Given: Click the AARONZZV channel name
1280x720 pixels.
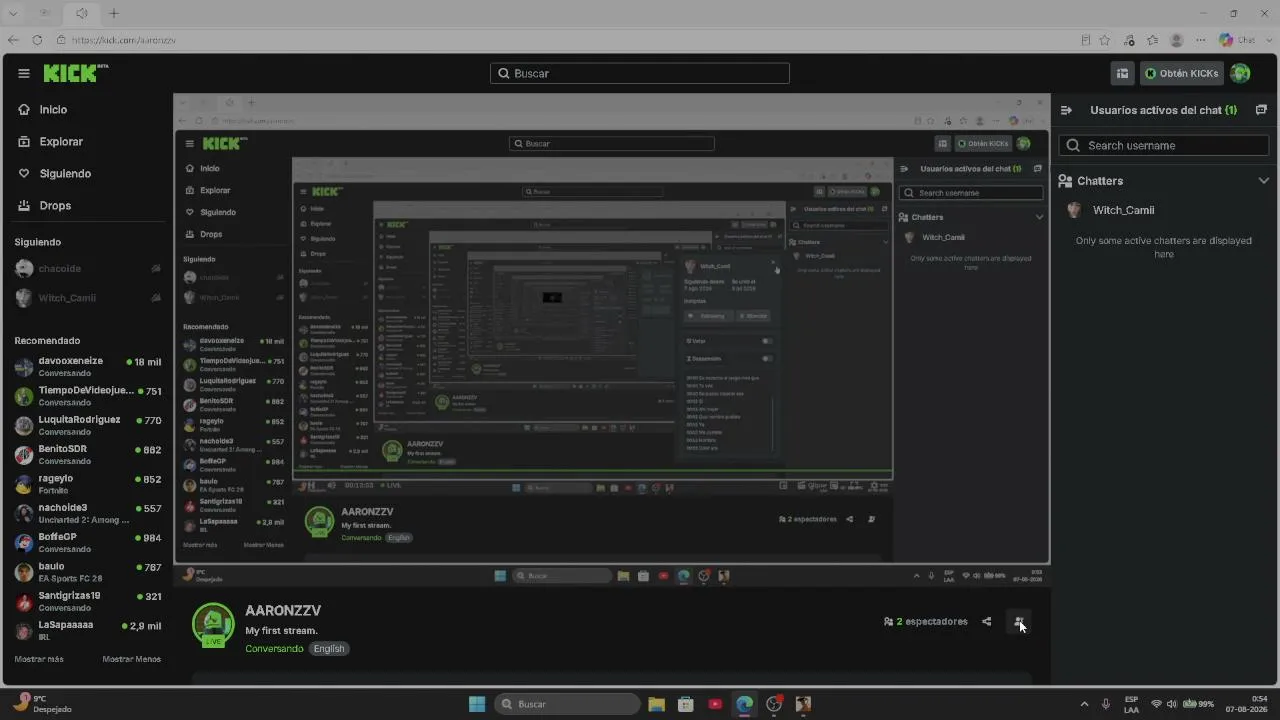Looking at the screenshot, I should (x=283, y=611).
